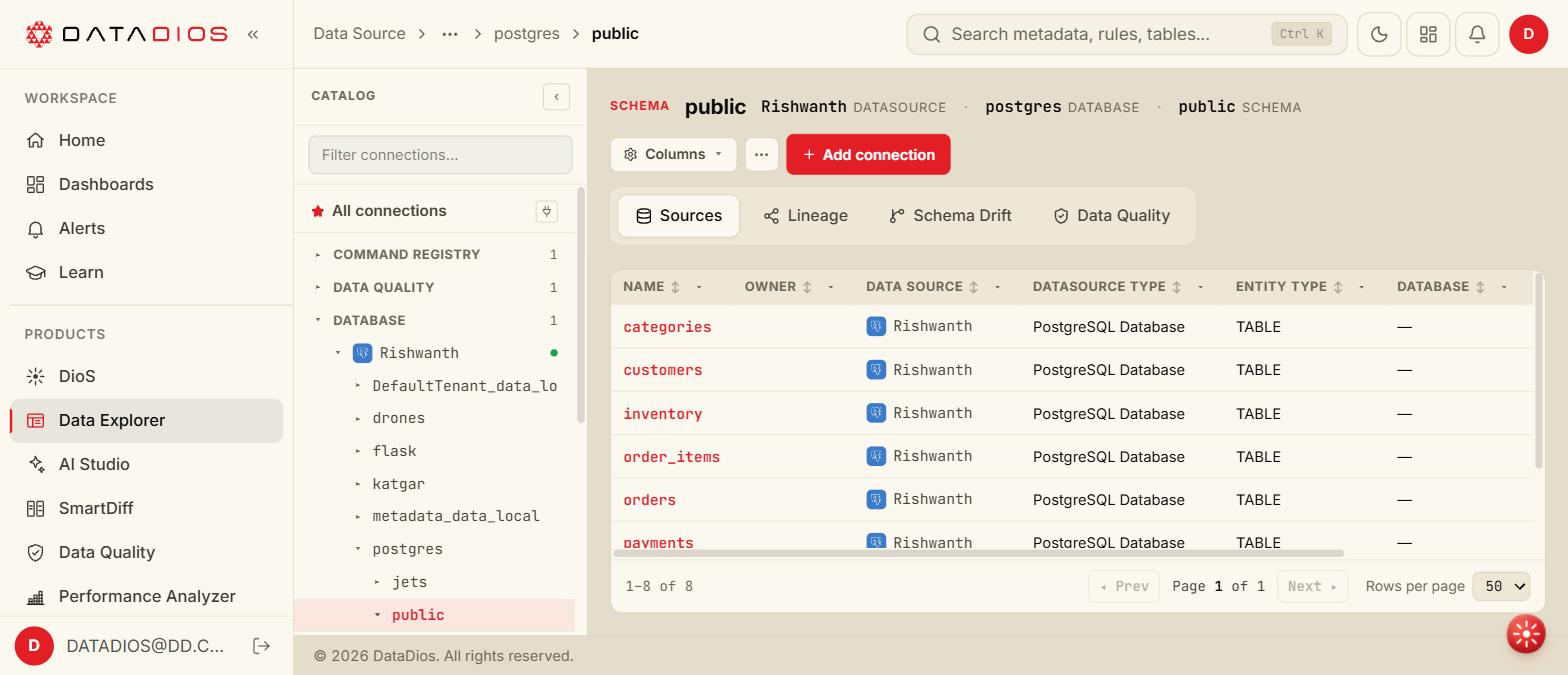Click the table vertical scrollbar

pyautogui.click(x=1539, y=370)
